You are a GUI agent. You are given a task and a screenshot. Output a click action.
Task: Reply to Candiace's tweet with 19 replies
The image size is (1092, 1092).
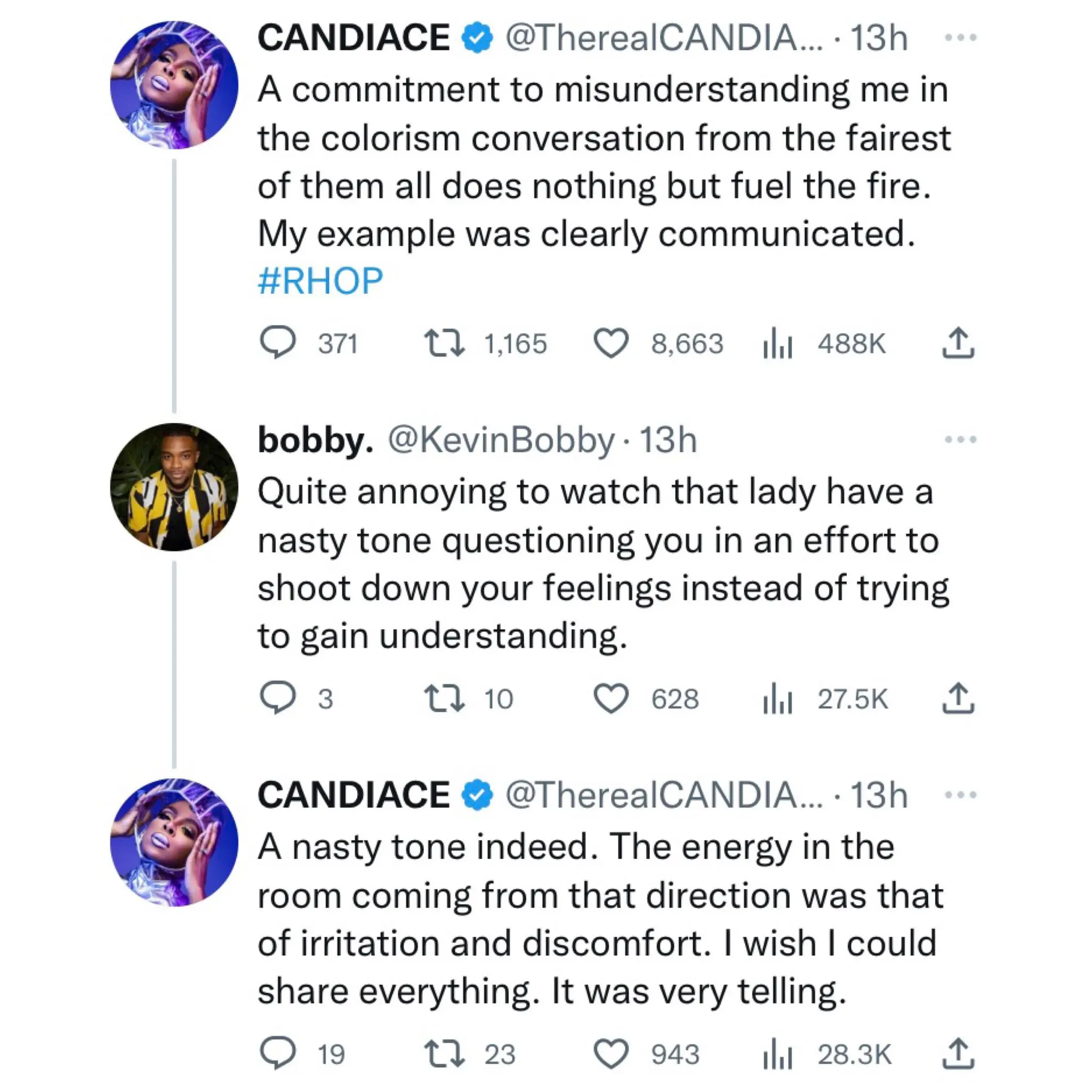point(277,1053)
